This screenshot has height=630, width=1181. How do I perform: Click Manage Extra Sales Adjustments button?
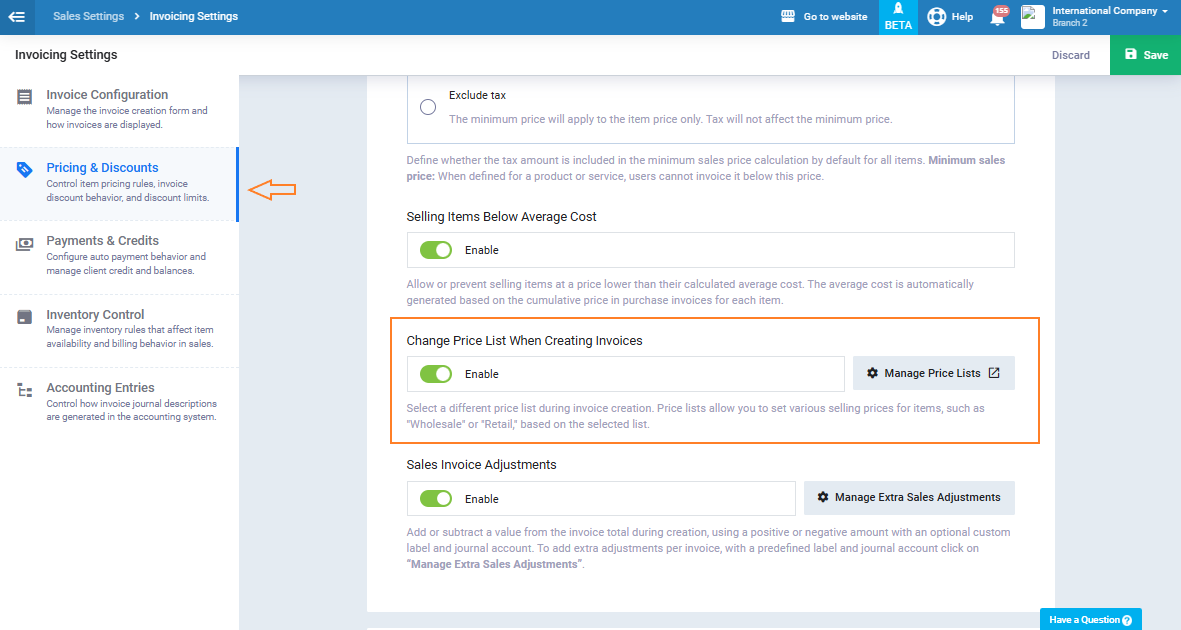908,497
